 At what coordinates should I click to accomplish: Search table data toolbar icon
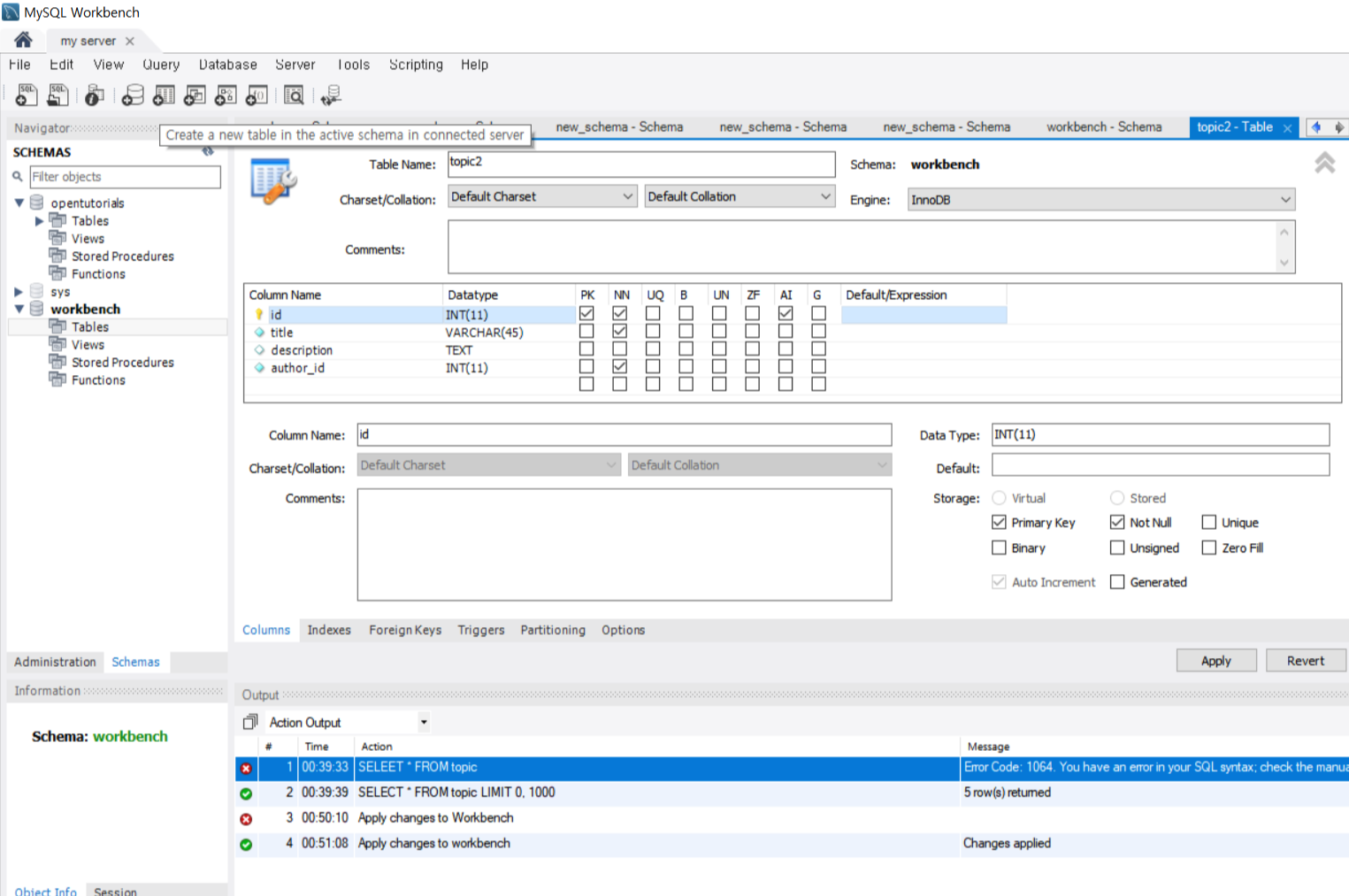tap(294, 95)
